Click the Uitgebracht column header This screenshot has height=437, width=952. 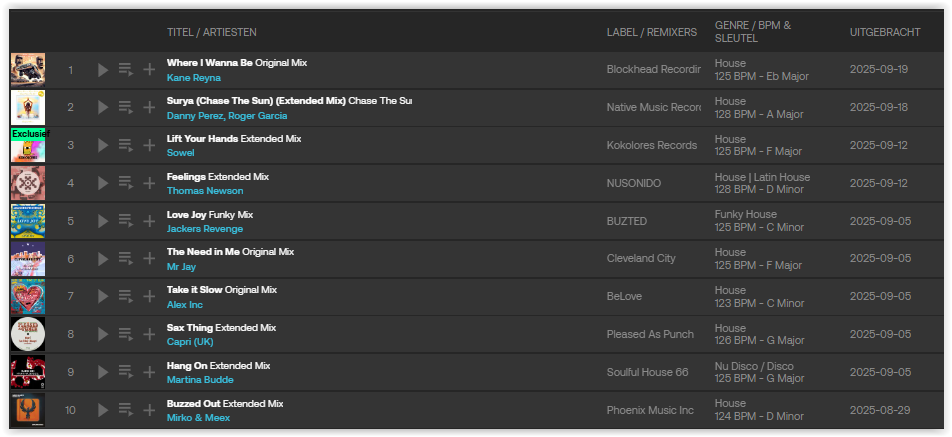[x=885, y=33]
